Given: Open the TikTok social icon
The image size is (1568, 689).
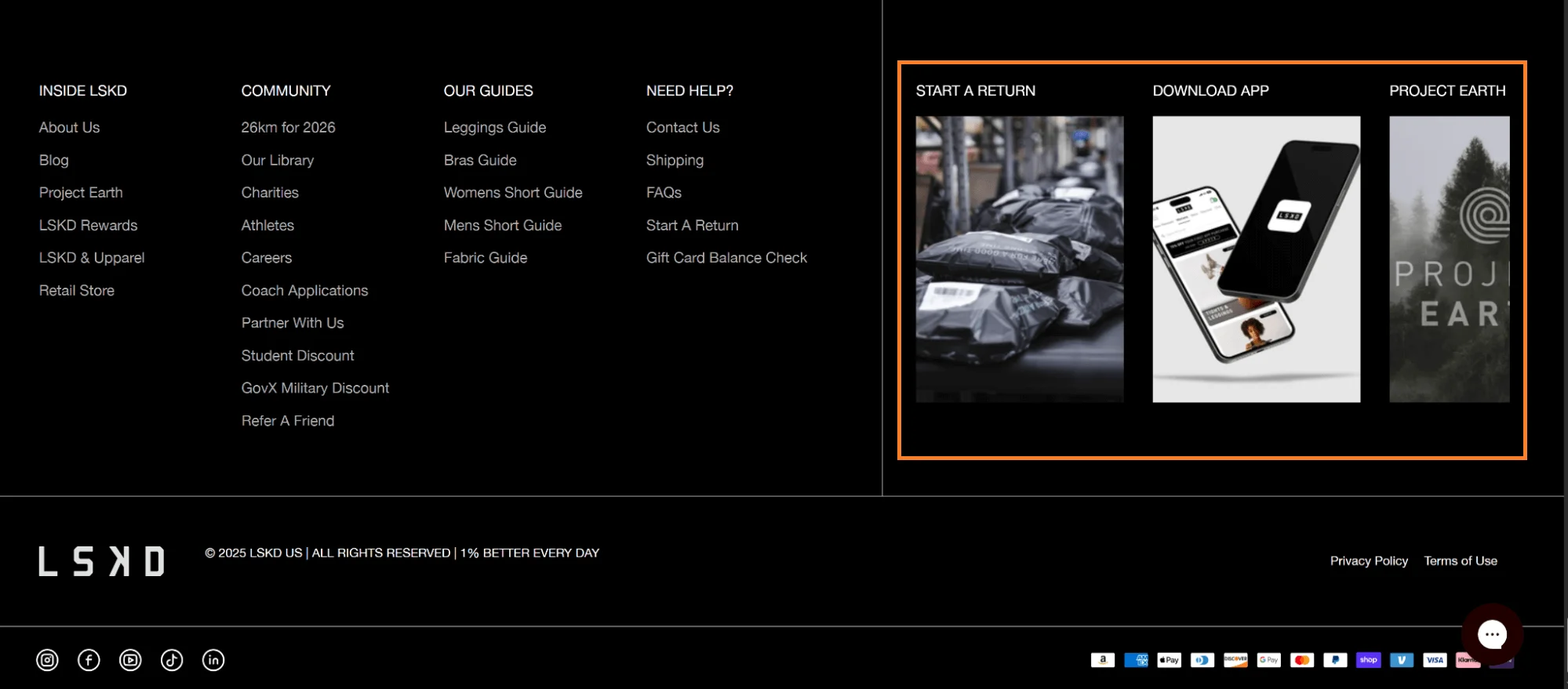Looking at the screenshot, I should click(x=172, y=660).
